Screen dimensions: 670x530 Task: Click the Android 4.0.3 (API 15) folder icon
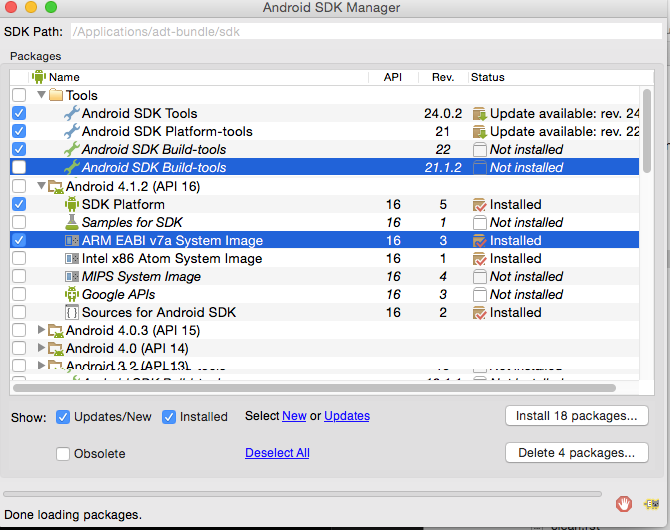point(56,330)
